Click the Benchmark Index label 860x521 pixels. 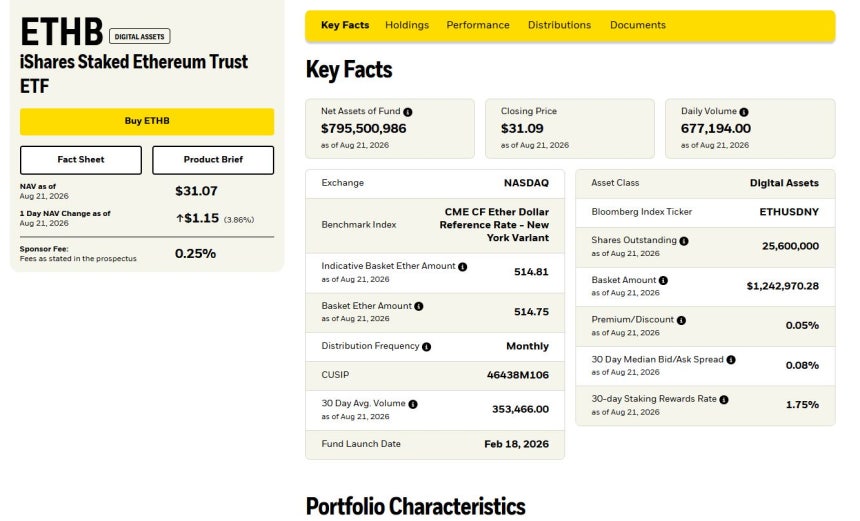click(x=359, y=225)
